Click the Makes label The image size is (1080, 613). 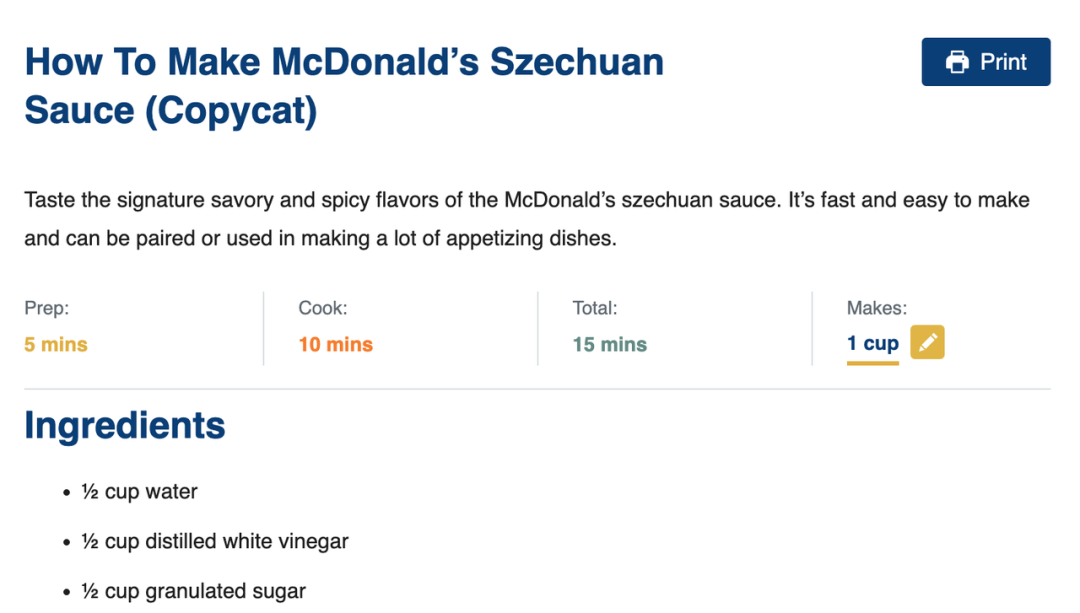[877, 308]
